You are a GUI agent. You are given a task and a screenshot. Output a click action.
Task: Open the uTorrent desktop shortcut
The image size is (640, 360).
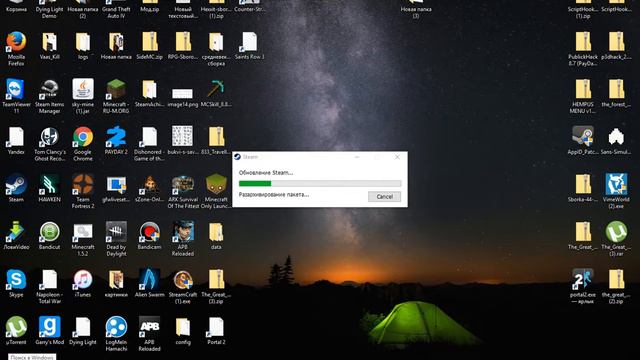(16, 327)
